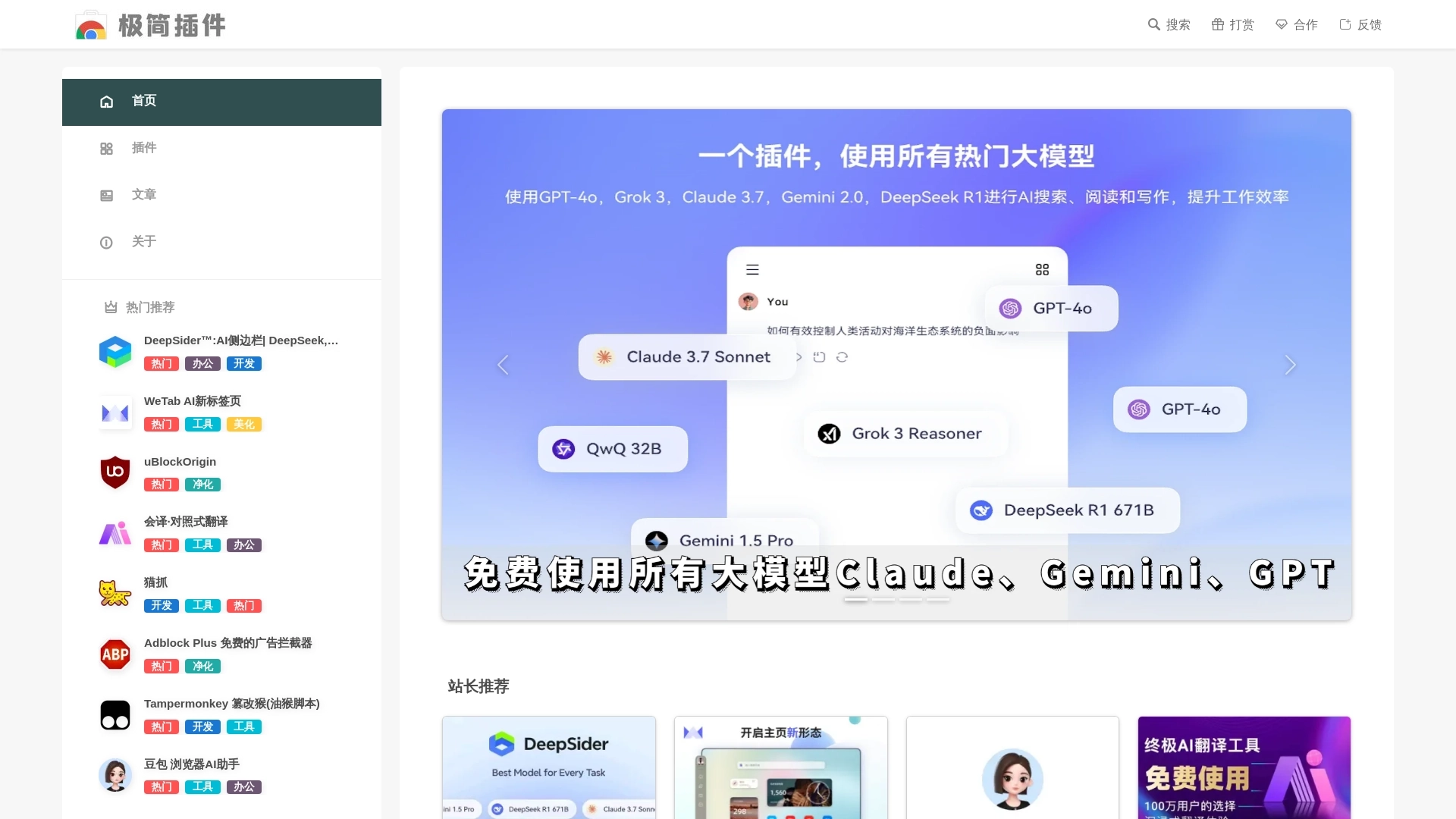The height and width of the screenshot is (819, 1456).
Task: Select 关于 in the sidebar menu
Action: [x=221, y=242]
